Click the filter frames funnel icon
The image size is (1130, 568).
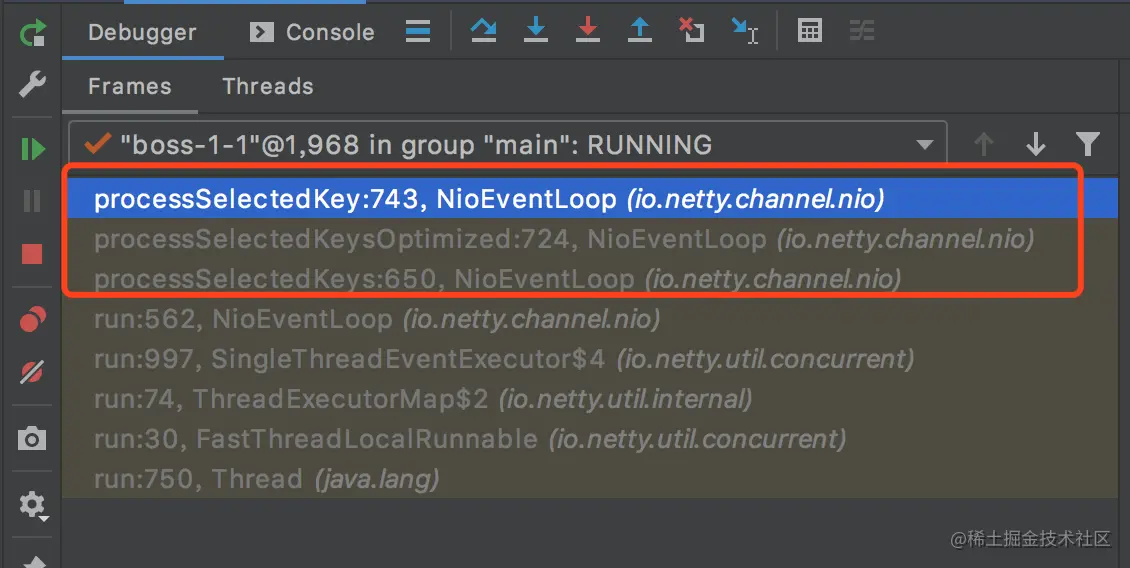[1087, 145]
